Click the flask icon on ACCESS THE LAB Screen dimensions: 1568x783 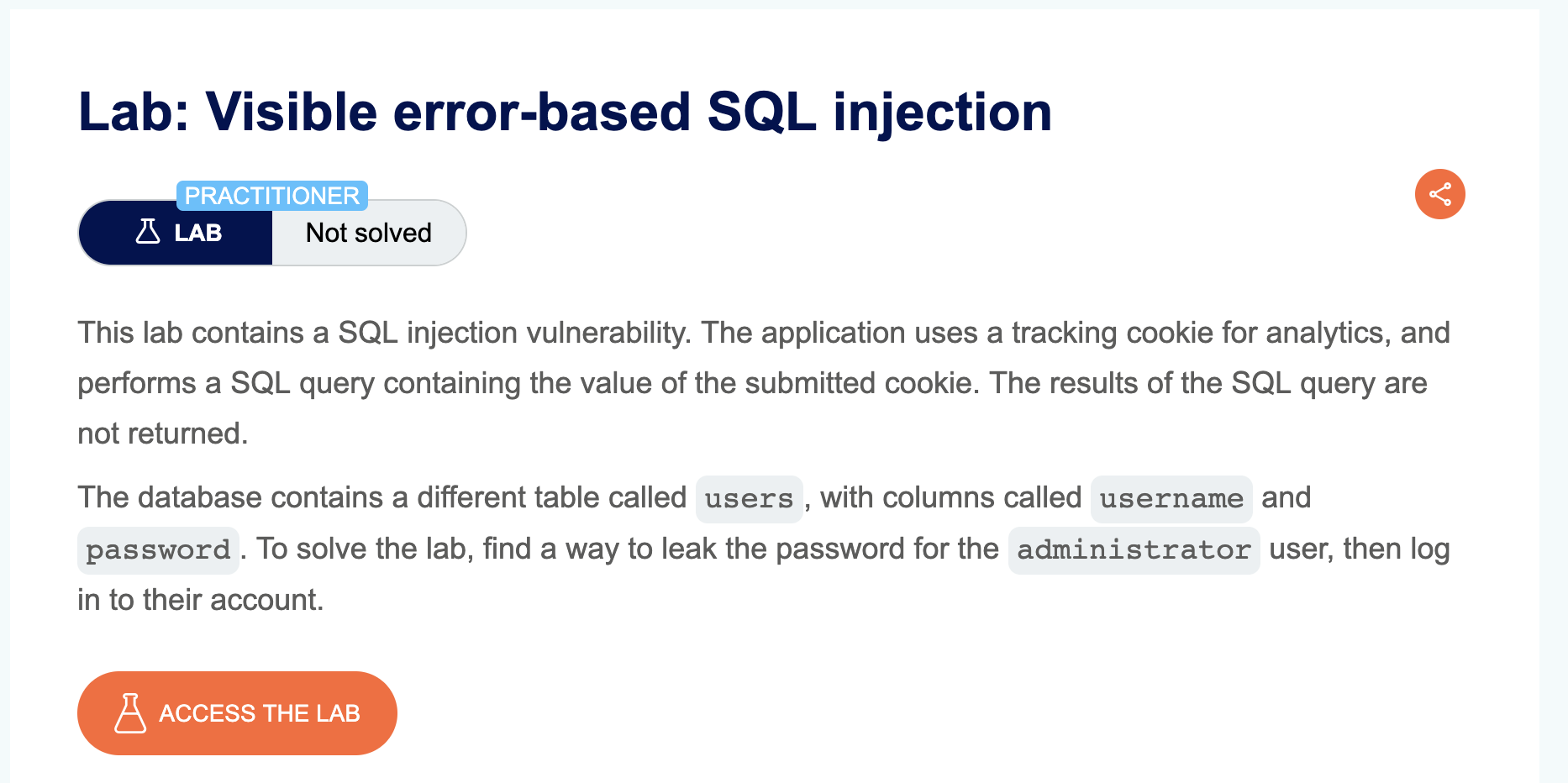click(130, 713)
